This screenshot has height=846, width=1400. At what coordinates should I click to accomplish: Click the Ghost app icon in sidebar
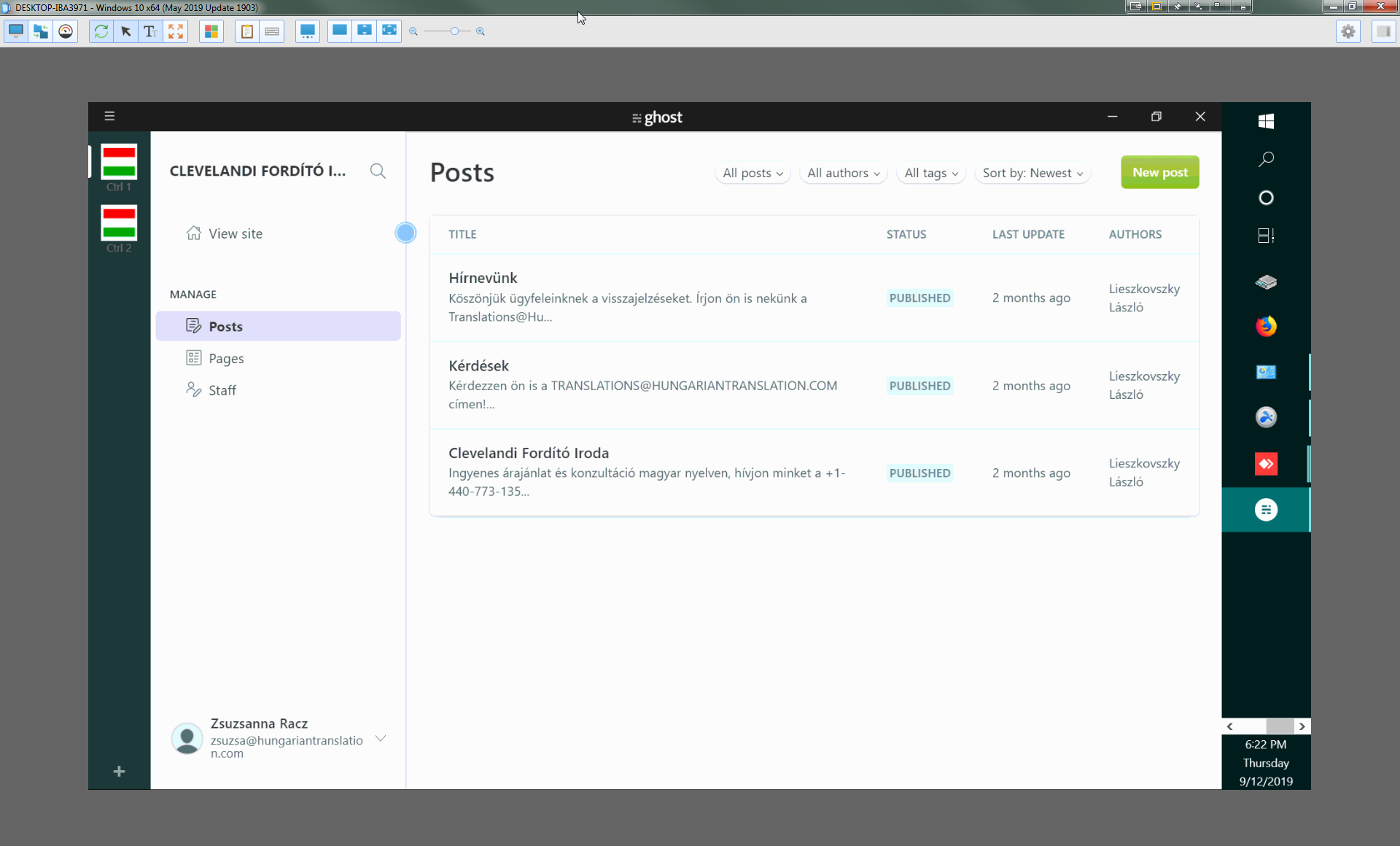tap(1266, 509)
